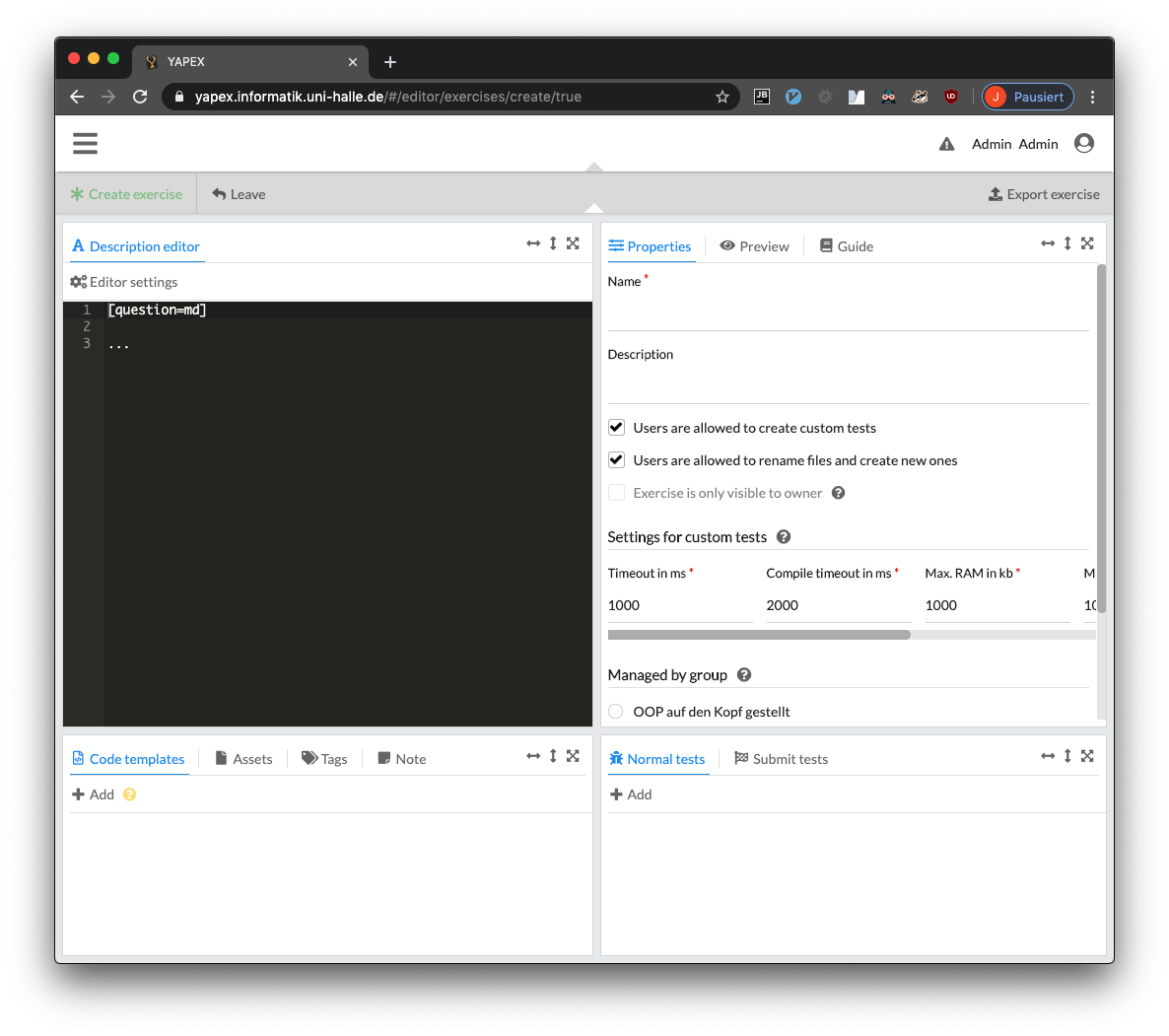Uncheck users allowed to rename files option
The width and height of the screenshot is (1169, 1036).
[x=617, y=460]
